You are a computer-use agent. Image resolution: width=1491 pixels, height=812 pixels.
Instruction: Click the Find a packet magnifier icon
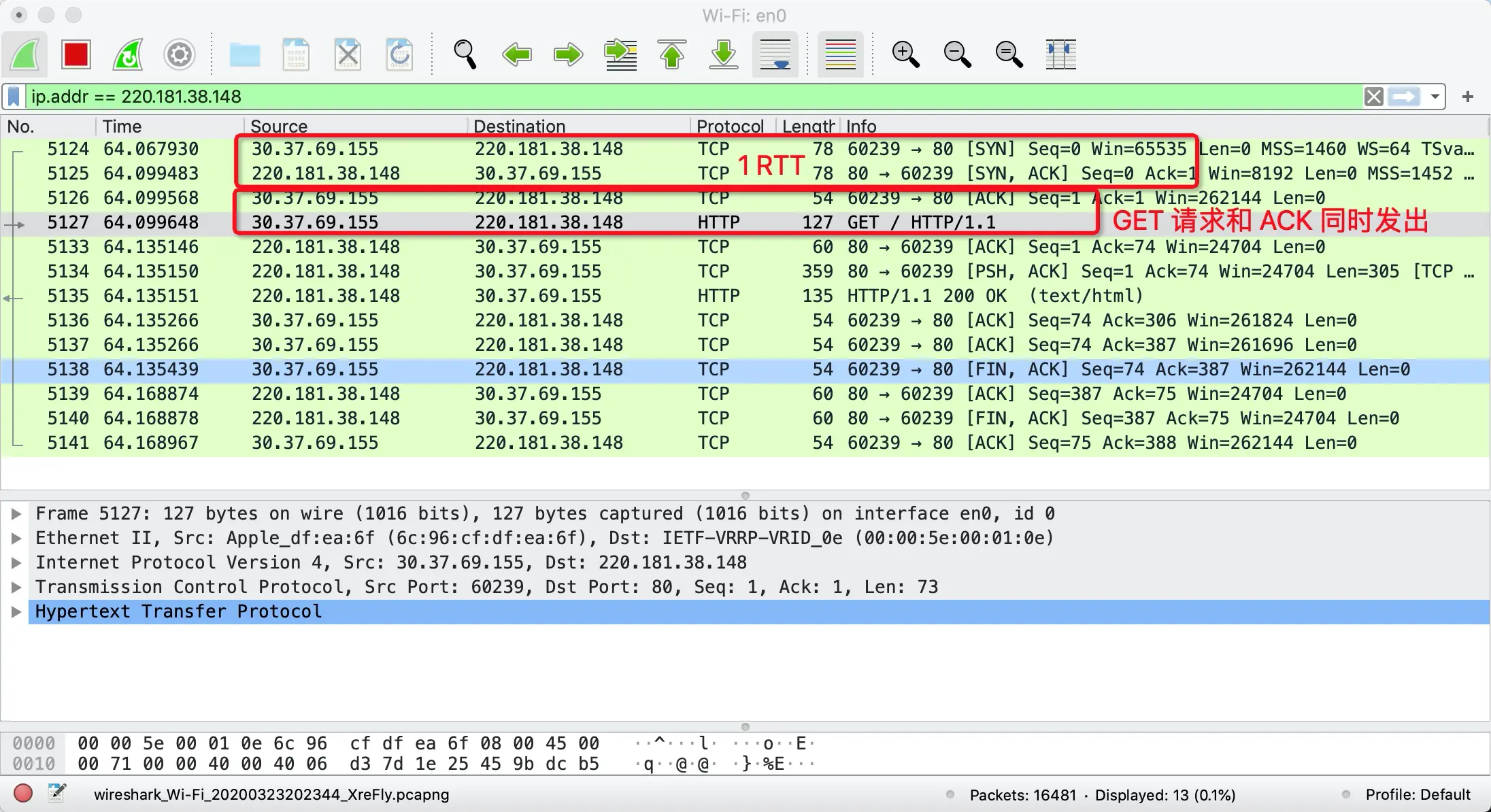pyautogui.click(x=465, y=54)
